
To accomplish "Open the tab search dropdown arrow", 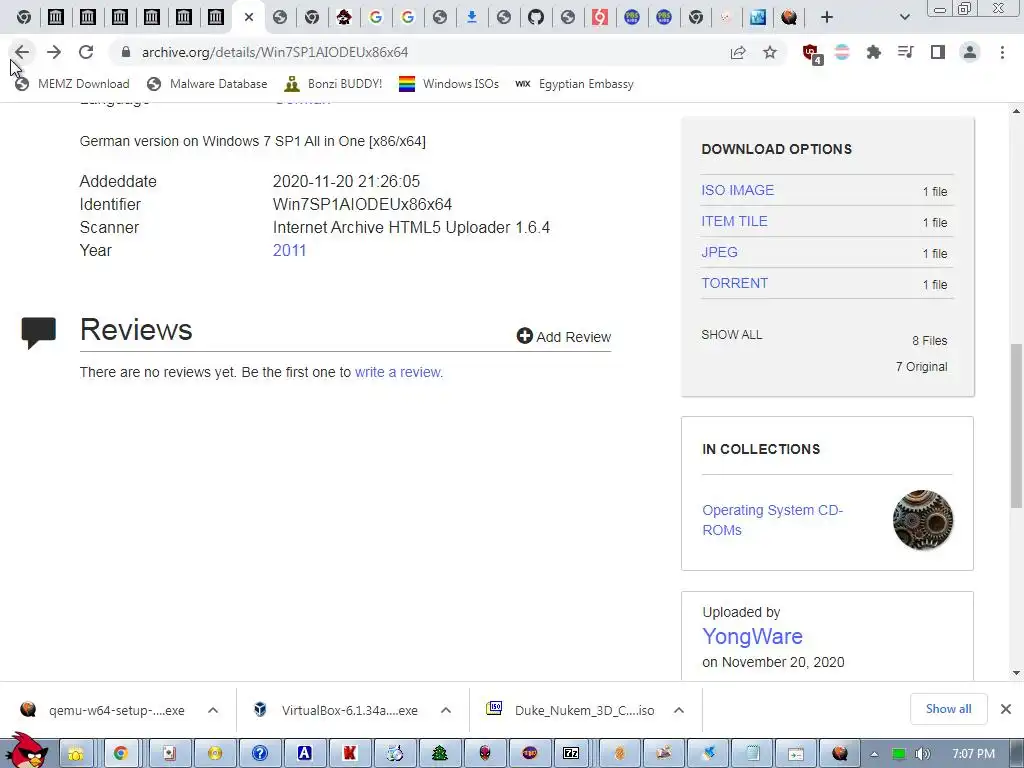I will pos(904,18).
